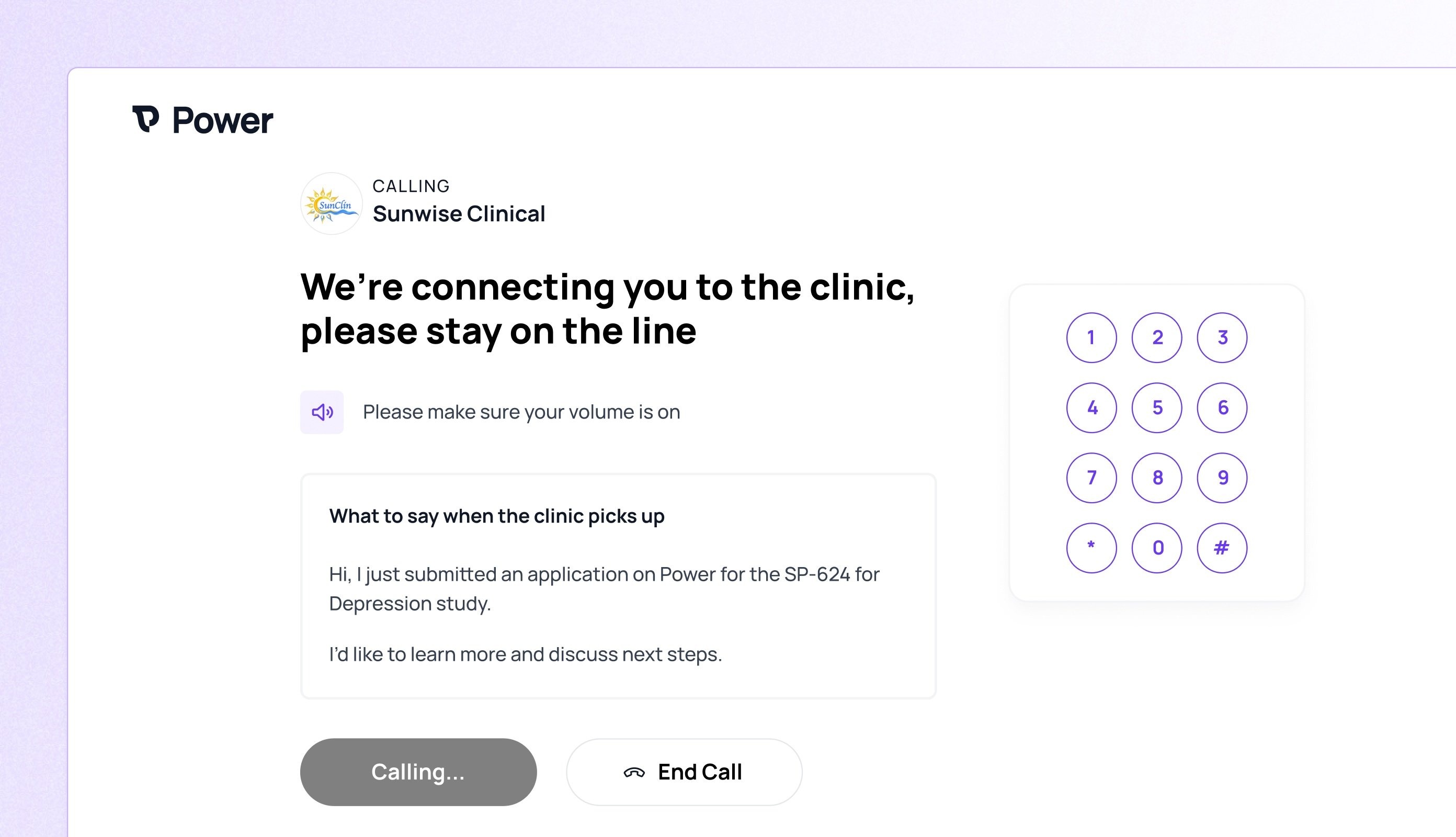Image resolution: width=1456 pixels, height=837 pixels.
Task: Select keypad number 8
Action: tap(1157, 478)
